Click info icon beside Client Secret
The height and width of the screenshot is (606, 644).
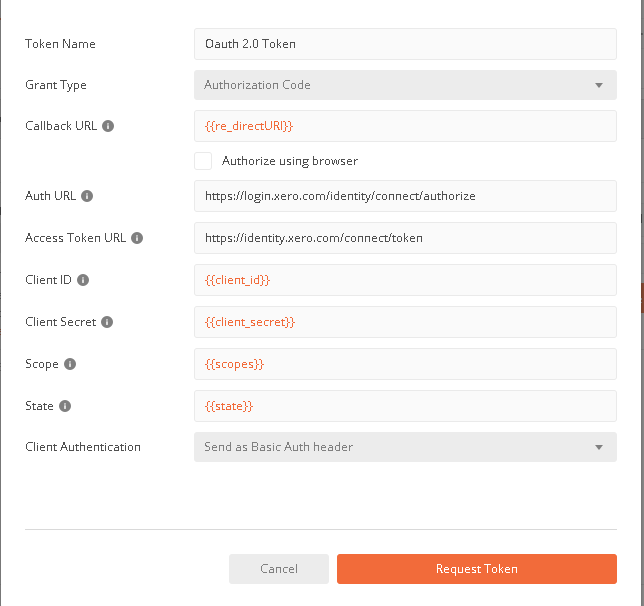107,322
